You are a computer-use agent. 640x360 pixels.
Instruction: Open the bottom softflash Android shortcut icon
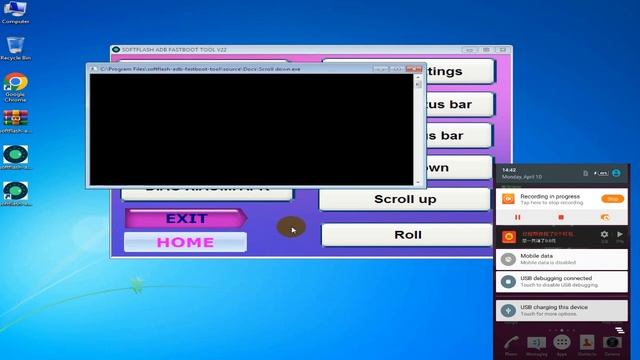pyautogui.click(x=16, y=193)
